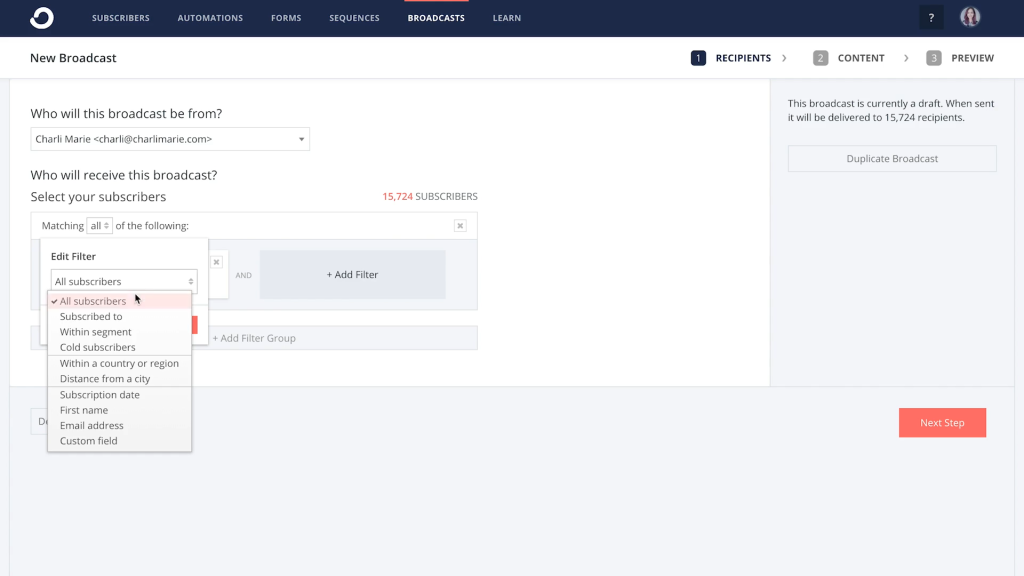
Task: Click the step 2 Content indicator
Action: [849, 58]
